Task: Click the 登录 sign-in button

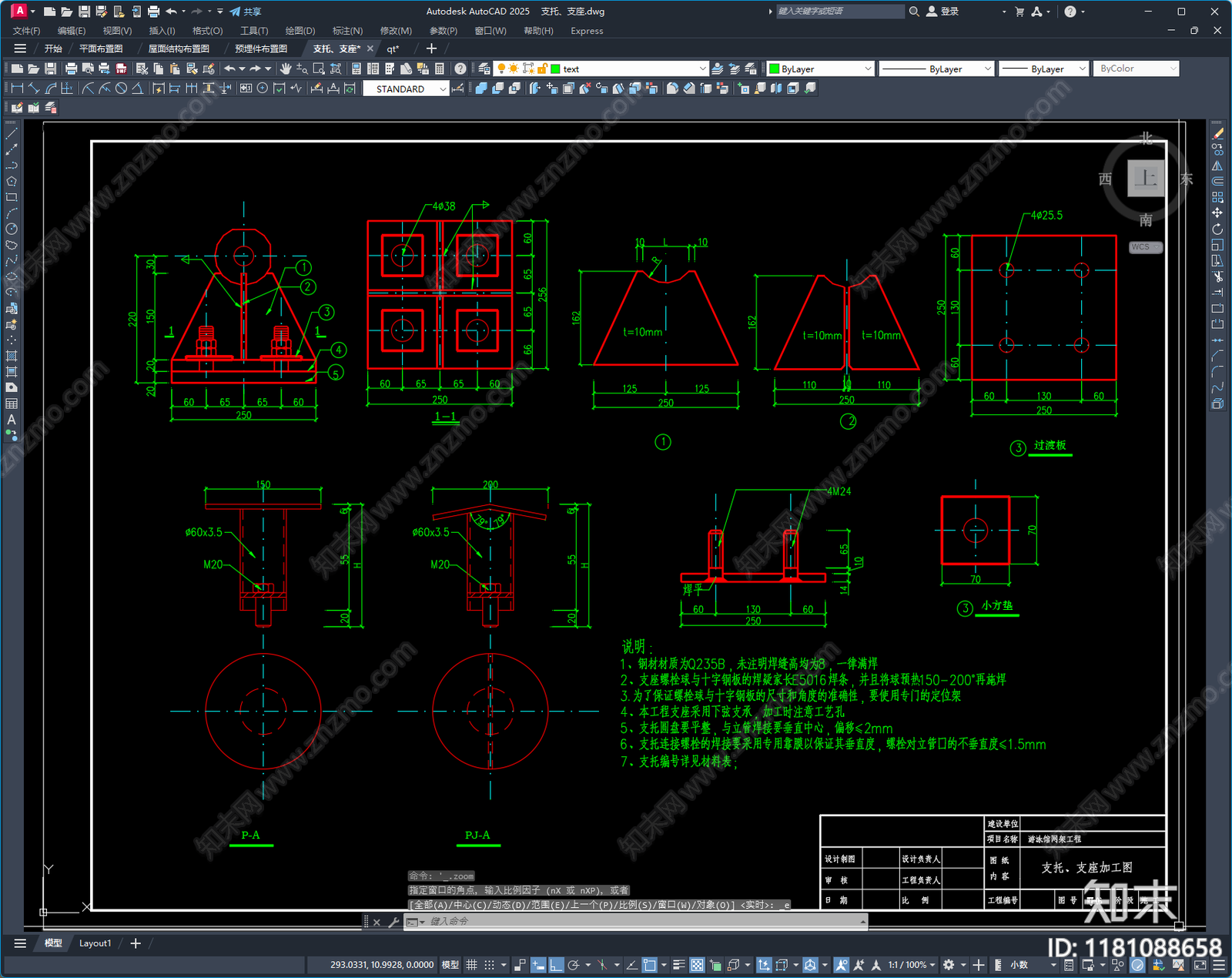Action: click(942, 12)
